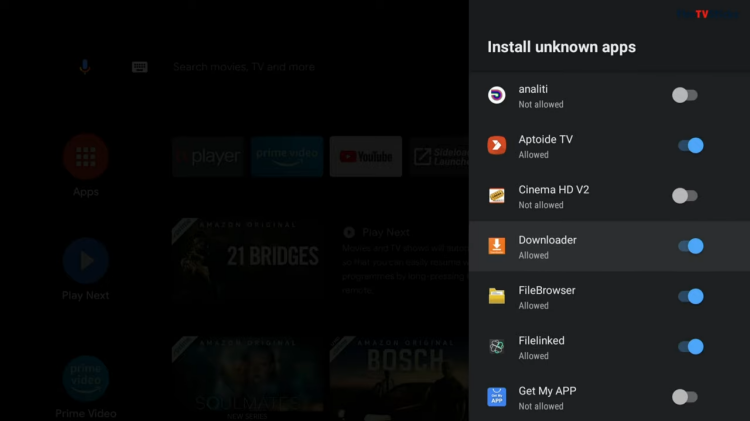Click the 'Filelinked' app name text
The height and width of the screenshot is (421, 750).
[541, 341]
